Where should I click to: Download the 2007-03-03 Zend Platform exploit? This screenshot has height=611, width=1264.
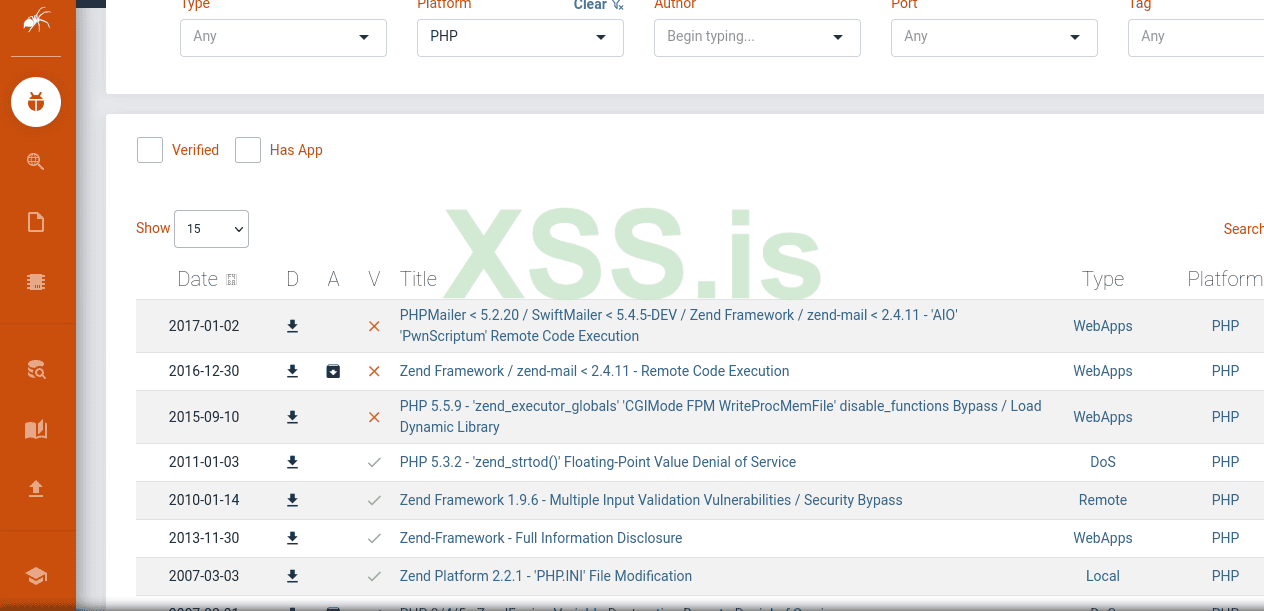(x=292, y=576)
